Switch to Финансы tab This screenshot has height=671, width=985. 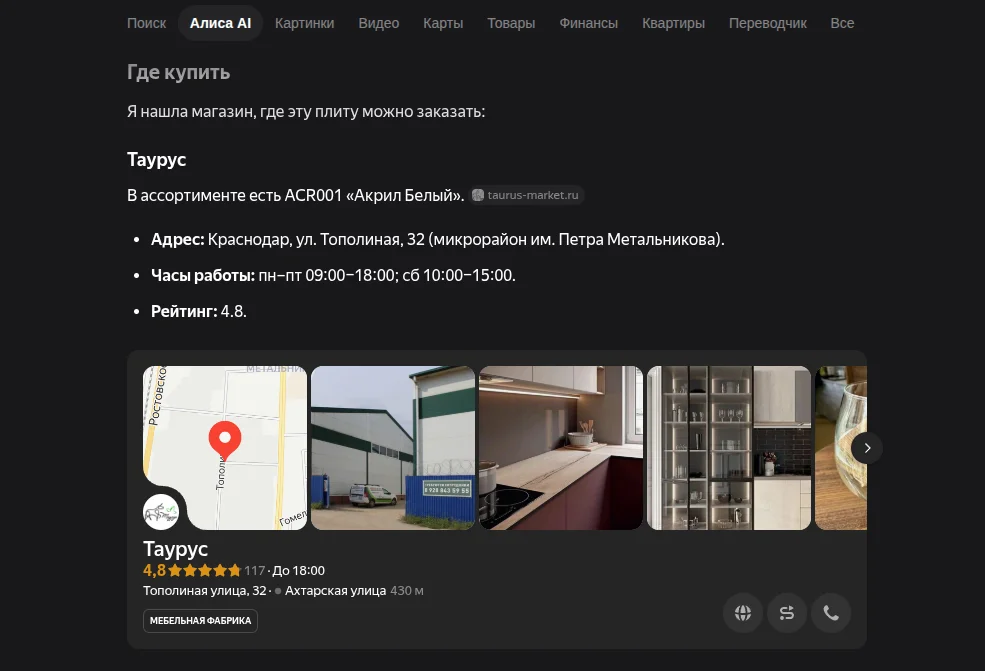point(589,23)
